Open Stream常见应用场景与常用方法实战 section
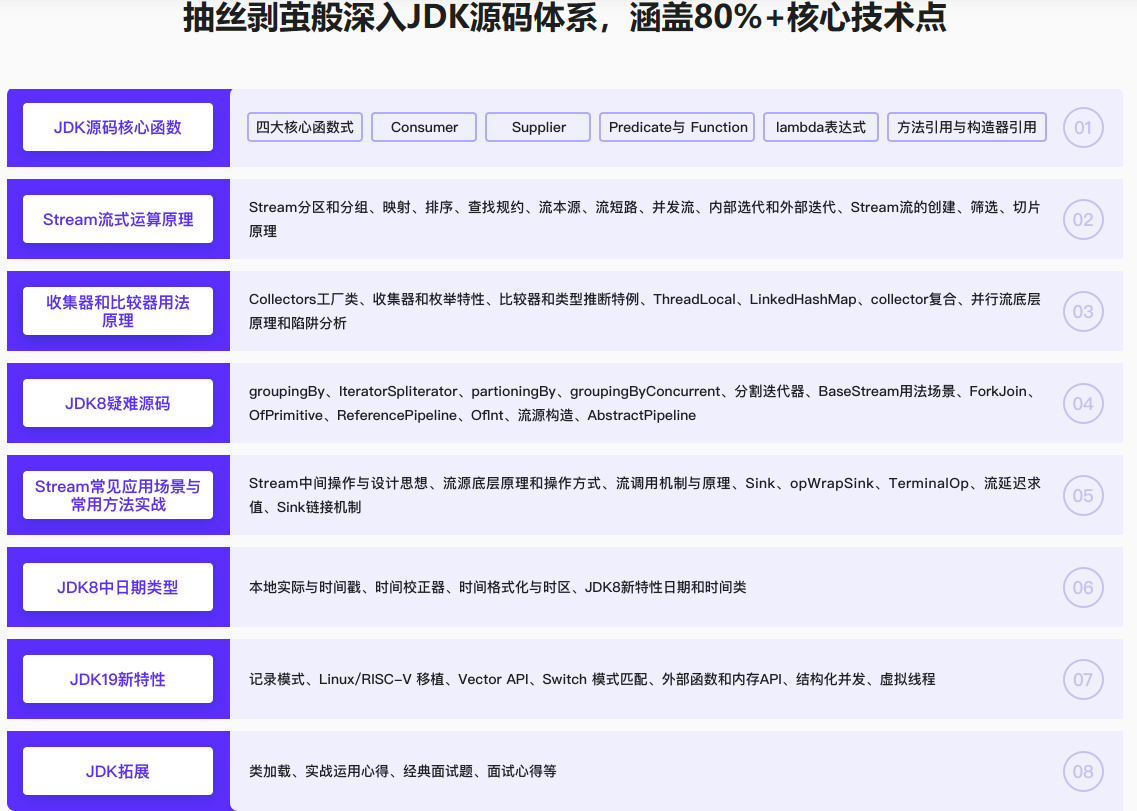 [118, 496]
